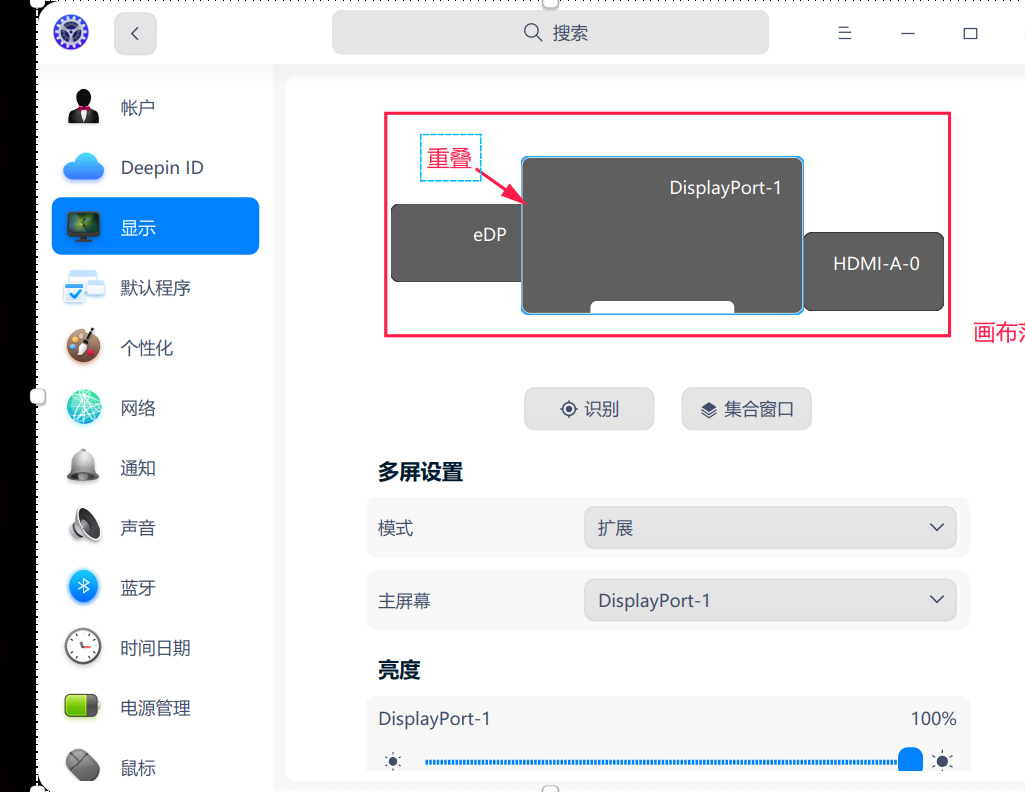Maximize the Control Center window
The image size is (1025, 792).
pyautogui.click(x=970, y=33)
